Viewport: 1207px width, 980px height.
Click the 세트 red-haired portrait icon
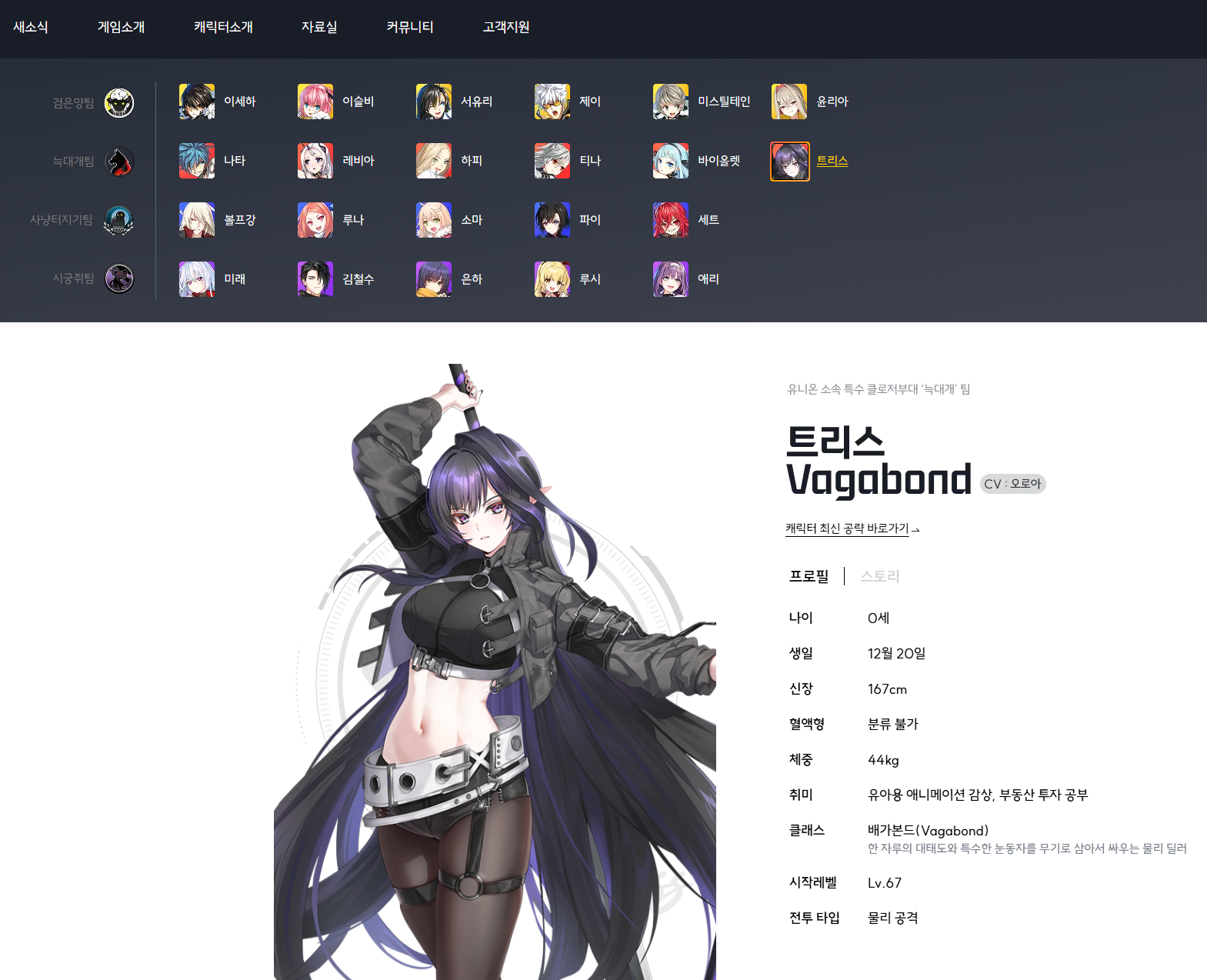pos(671,220)
